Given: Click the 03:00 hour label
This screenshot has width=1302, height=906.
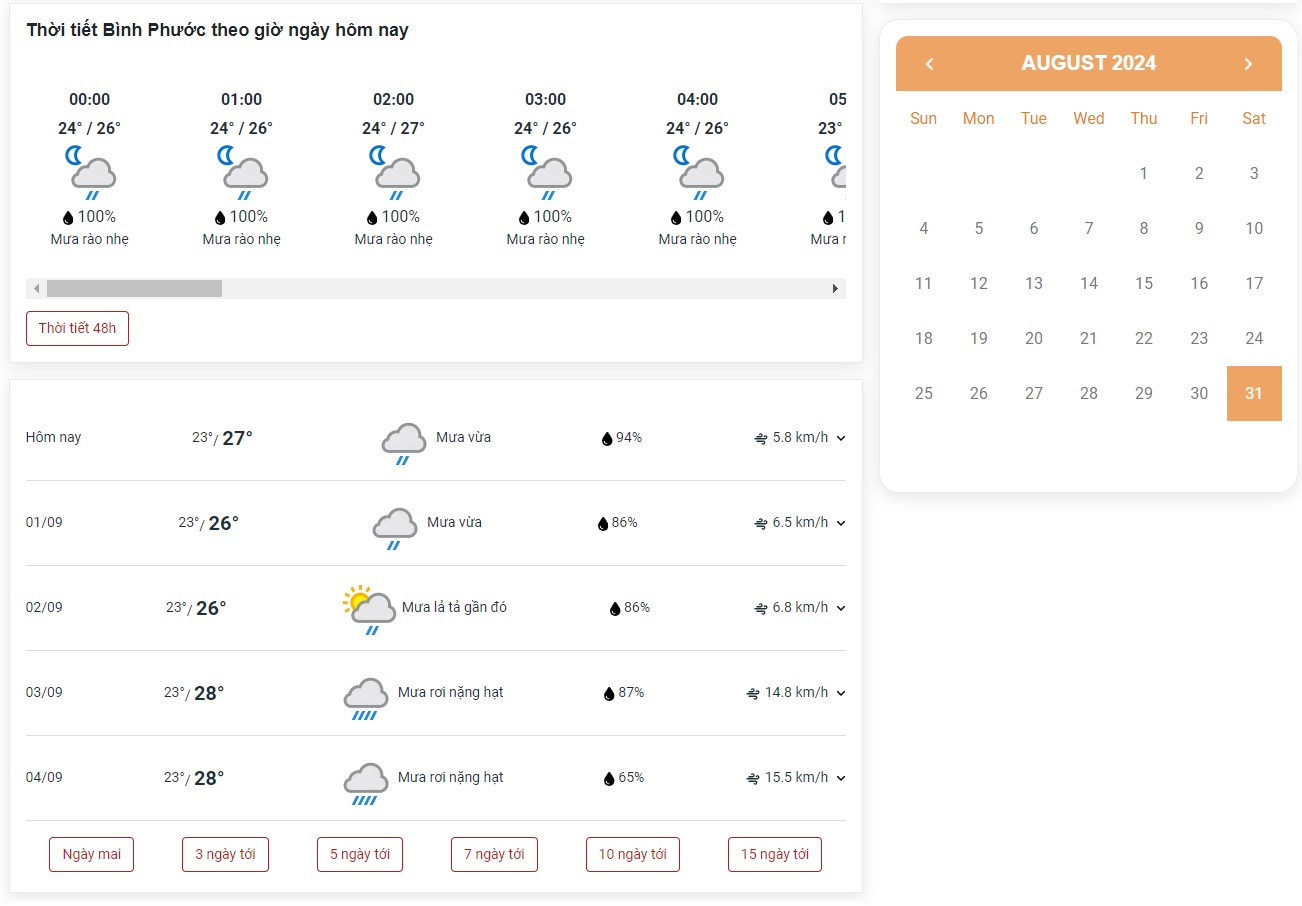Looking at the screenshot, I should pyautogui.click(x=546, y=99).
